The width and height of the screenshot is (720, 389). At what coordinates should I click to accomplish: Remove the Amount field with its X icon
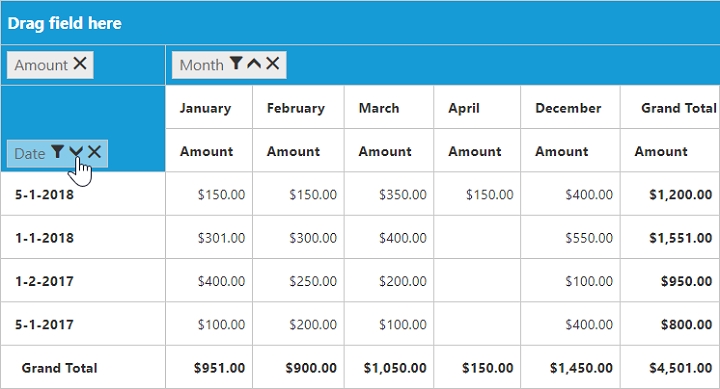point(80,63)
